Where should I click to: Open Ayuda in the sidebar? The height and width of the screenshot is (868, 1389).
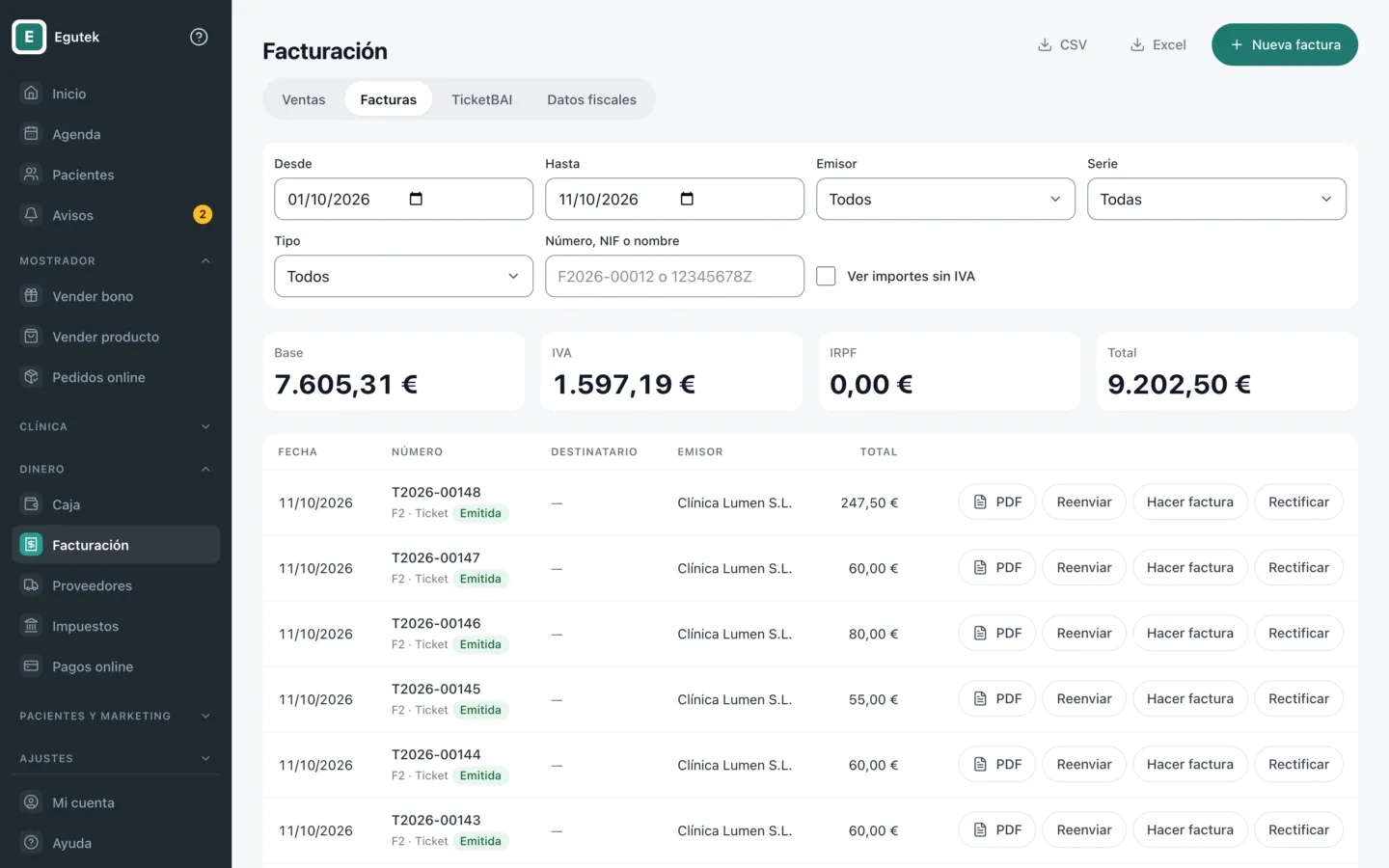coord(116,842)
